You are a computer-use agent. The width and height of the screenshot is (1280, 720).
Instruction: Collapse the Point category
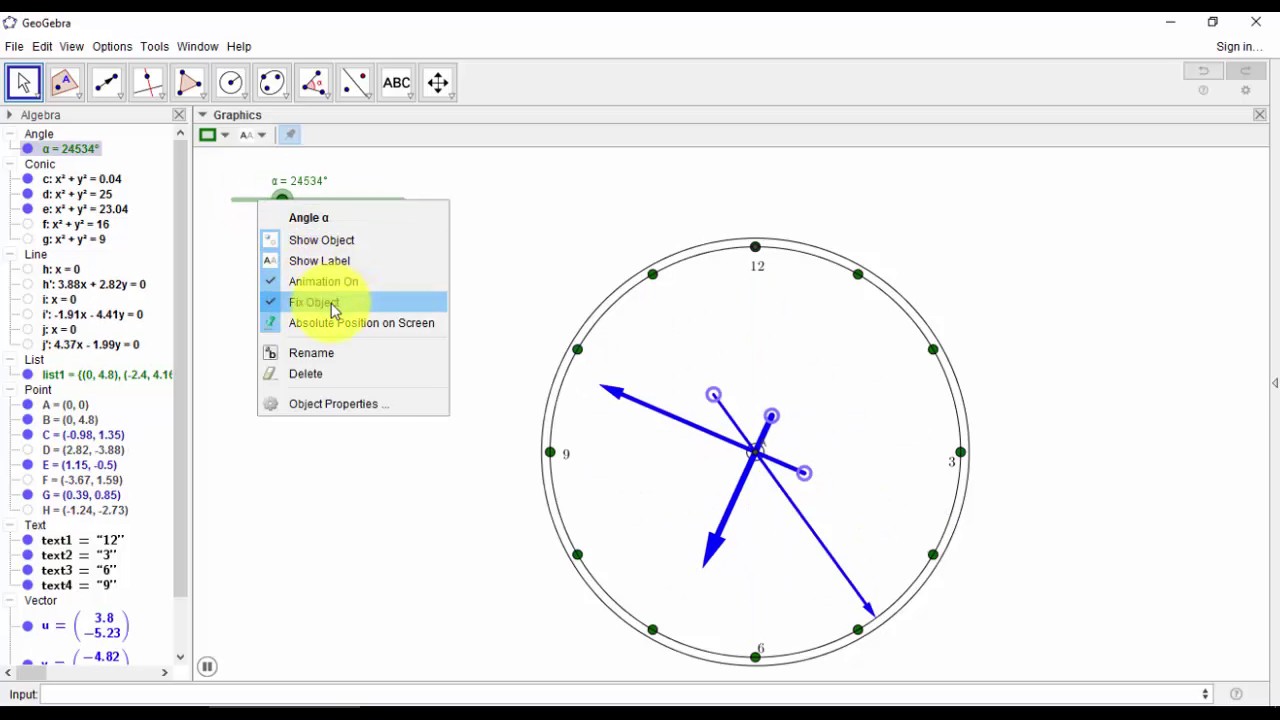pos(11,390)
